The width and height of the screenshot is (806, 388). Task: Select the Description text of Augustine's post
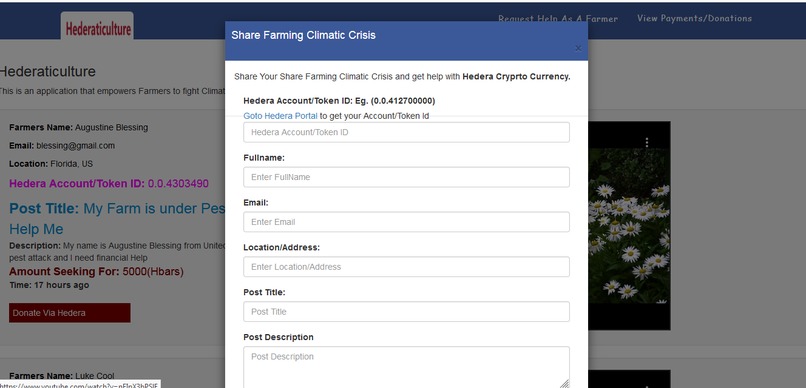[x=117, y=252]
